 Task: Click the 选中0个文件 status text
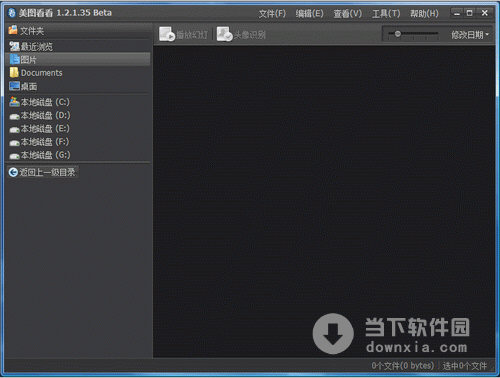point(465,366)
